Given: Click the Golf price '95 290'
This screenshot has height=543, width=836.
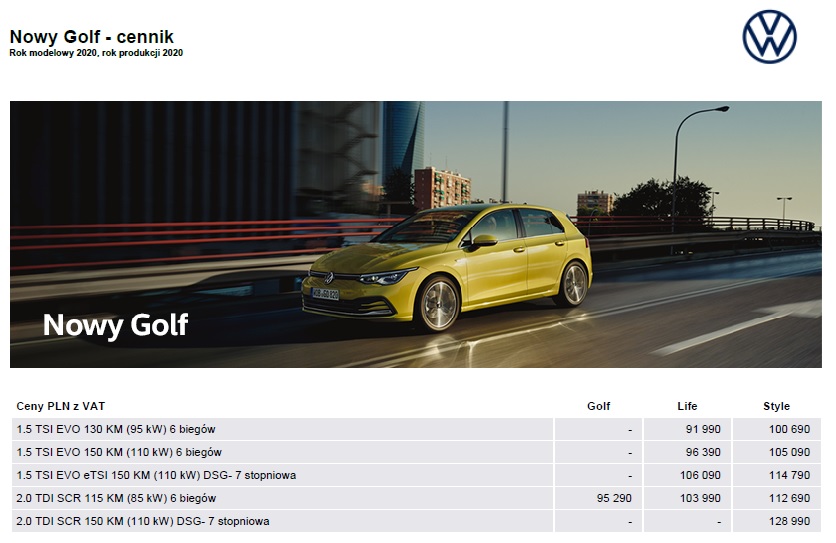Looking at the screenshot, I should click(614, 498).
